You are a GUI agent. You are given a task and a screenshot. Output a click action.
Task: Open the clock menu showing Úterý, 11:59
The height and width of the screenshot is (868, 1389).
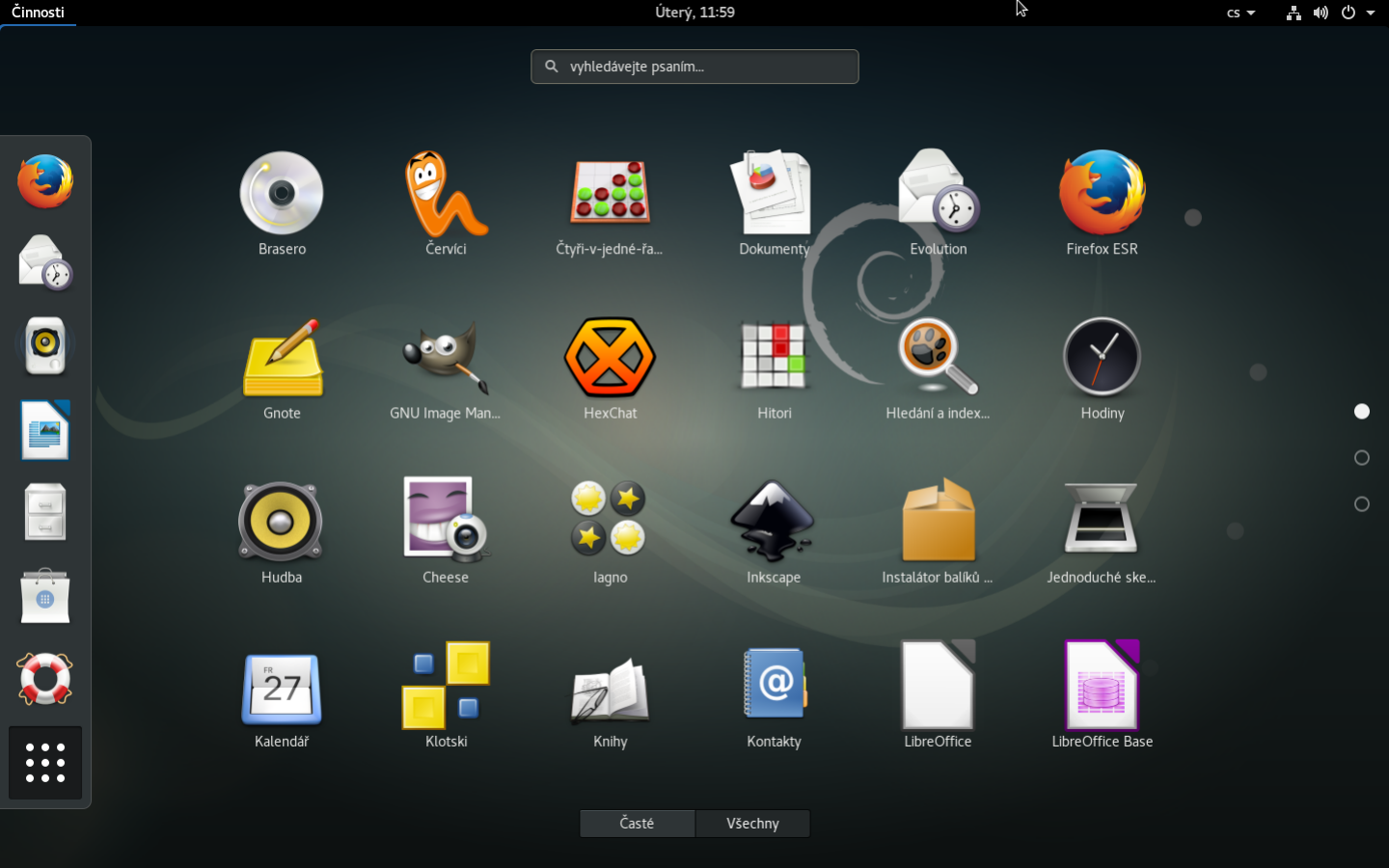pyautogui.click(x=694, y=13)
